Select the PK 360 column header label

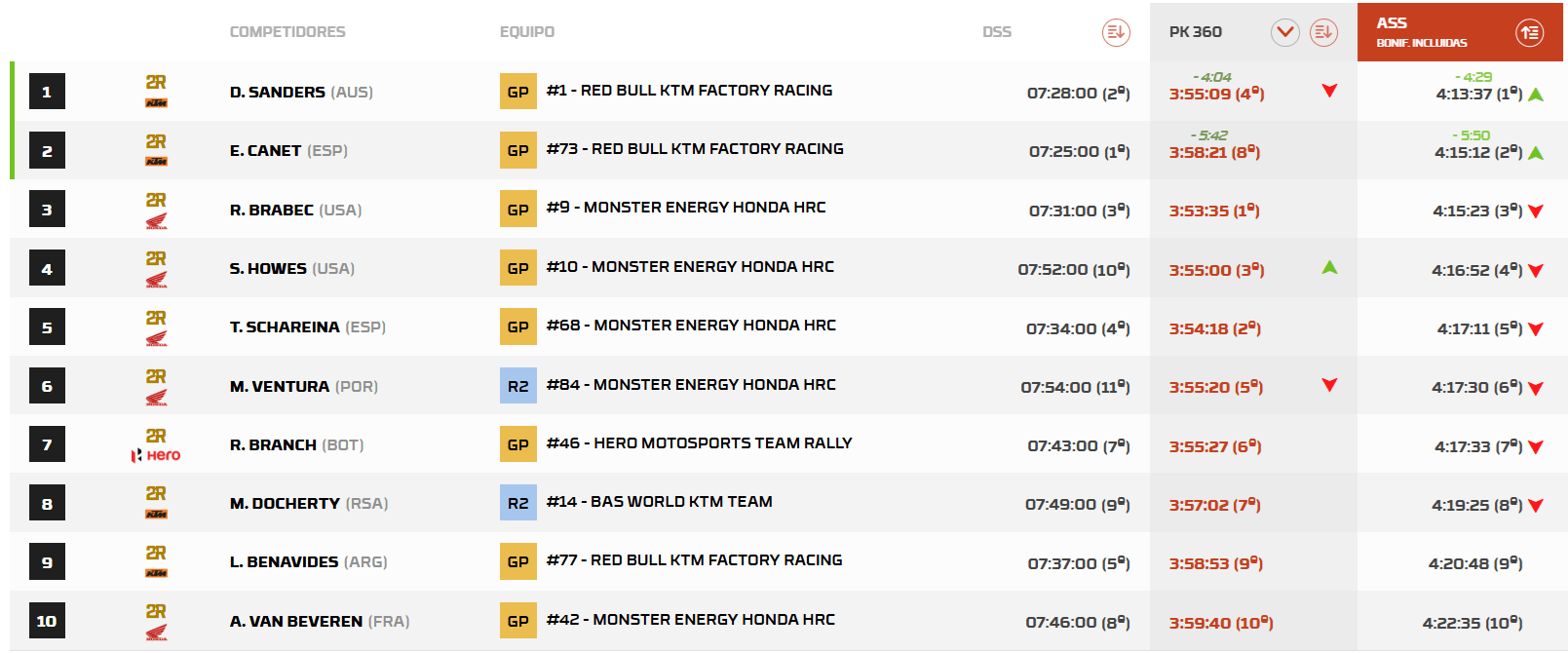1196,32
